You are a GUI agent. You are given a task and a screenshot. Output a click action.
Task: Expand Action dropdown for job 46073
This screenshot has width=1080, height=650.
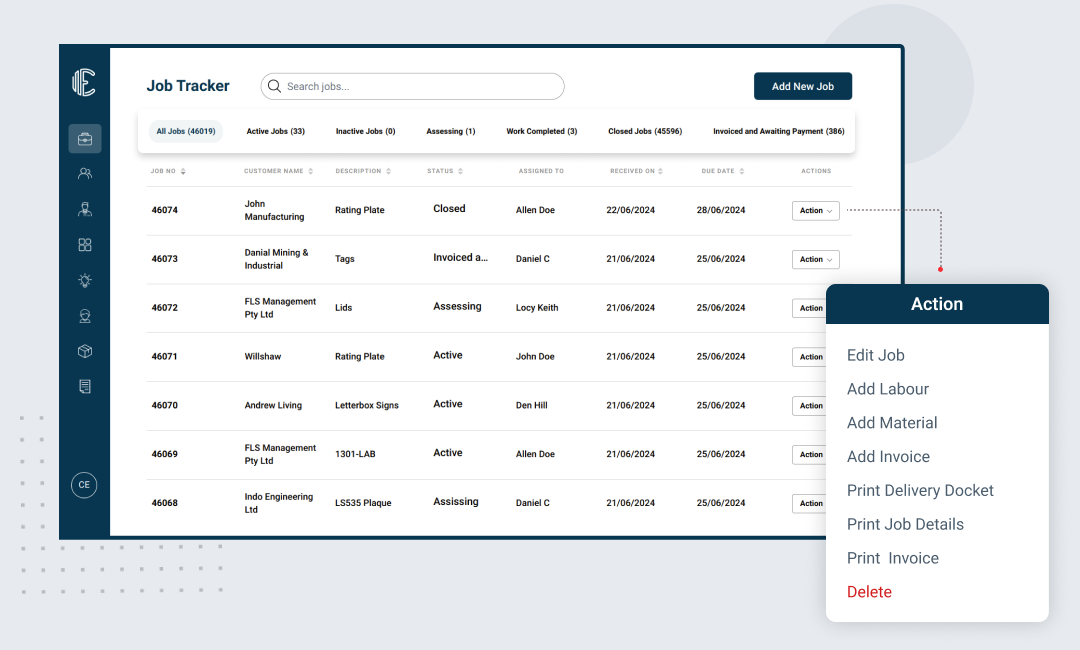point(815,260)
